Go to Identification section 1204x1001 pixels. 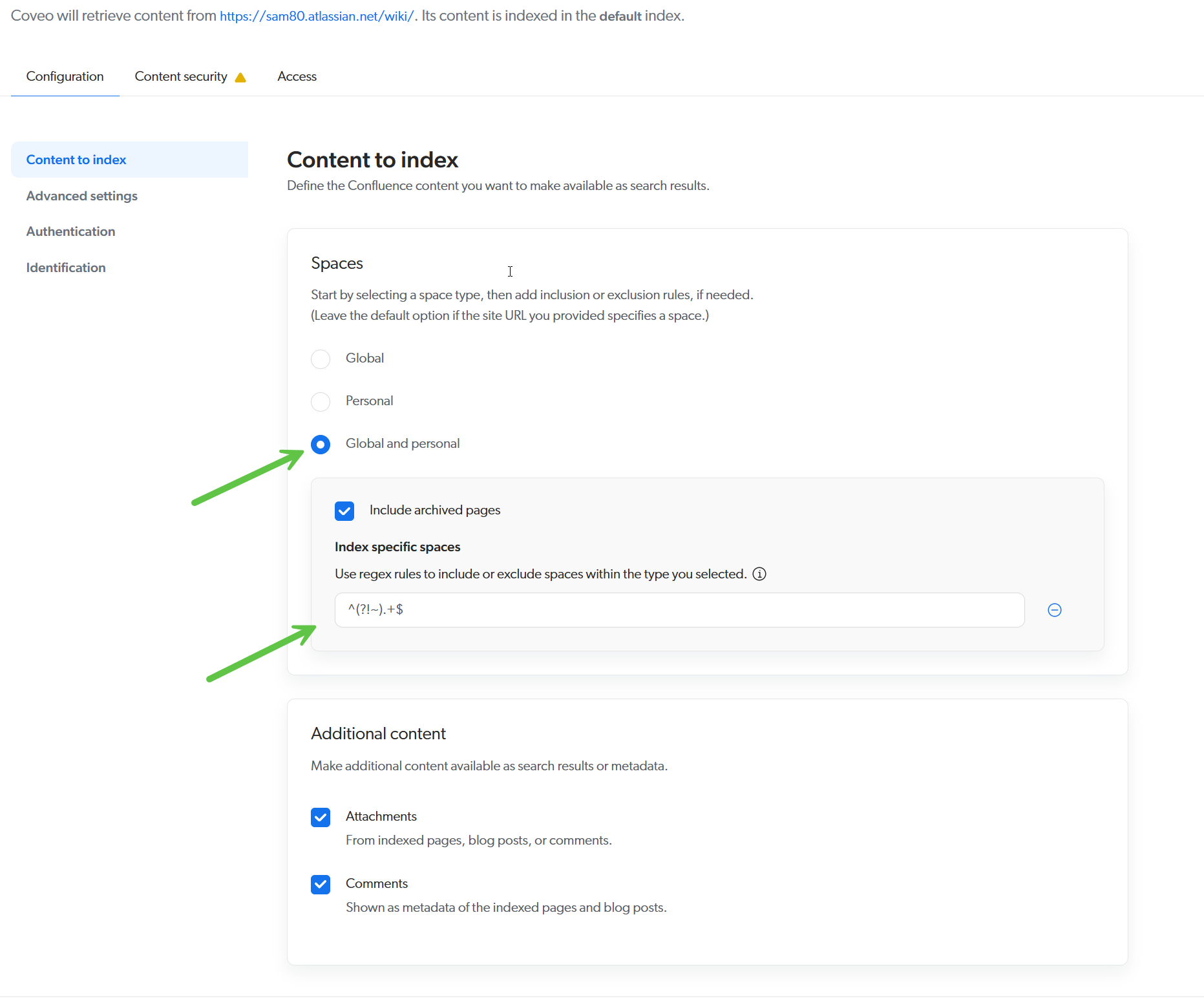pos(65,268)
